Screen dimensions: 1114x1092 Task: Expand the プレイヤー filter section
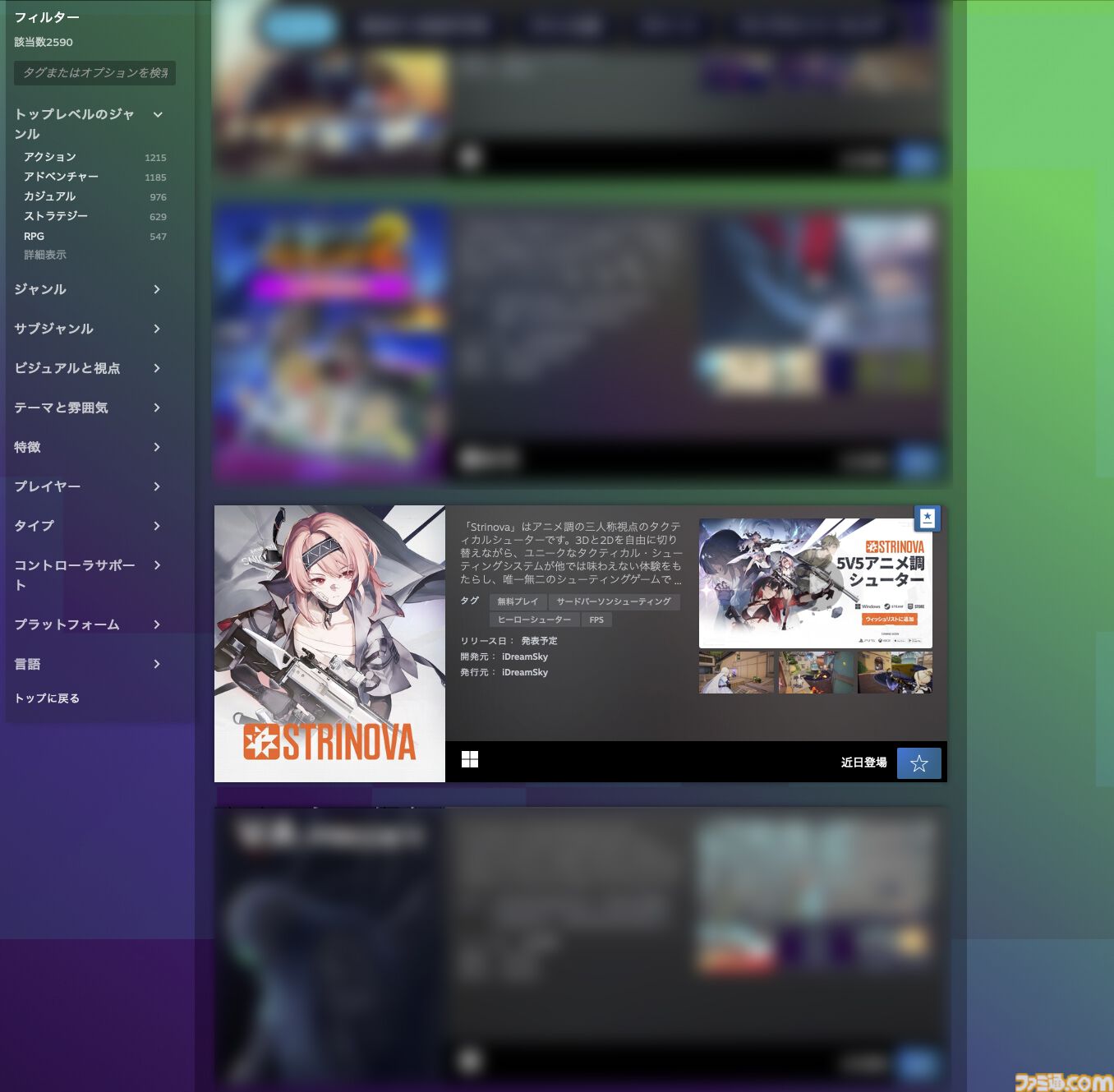click(x=88, y=486)
